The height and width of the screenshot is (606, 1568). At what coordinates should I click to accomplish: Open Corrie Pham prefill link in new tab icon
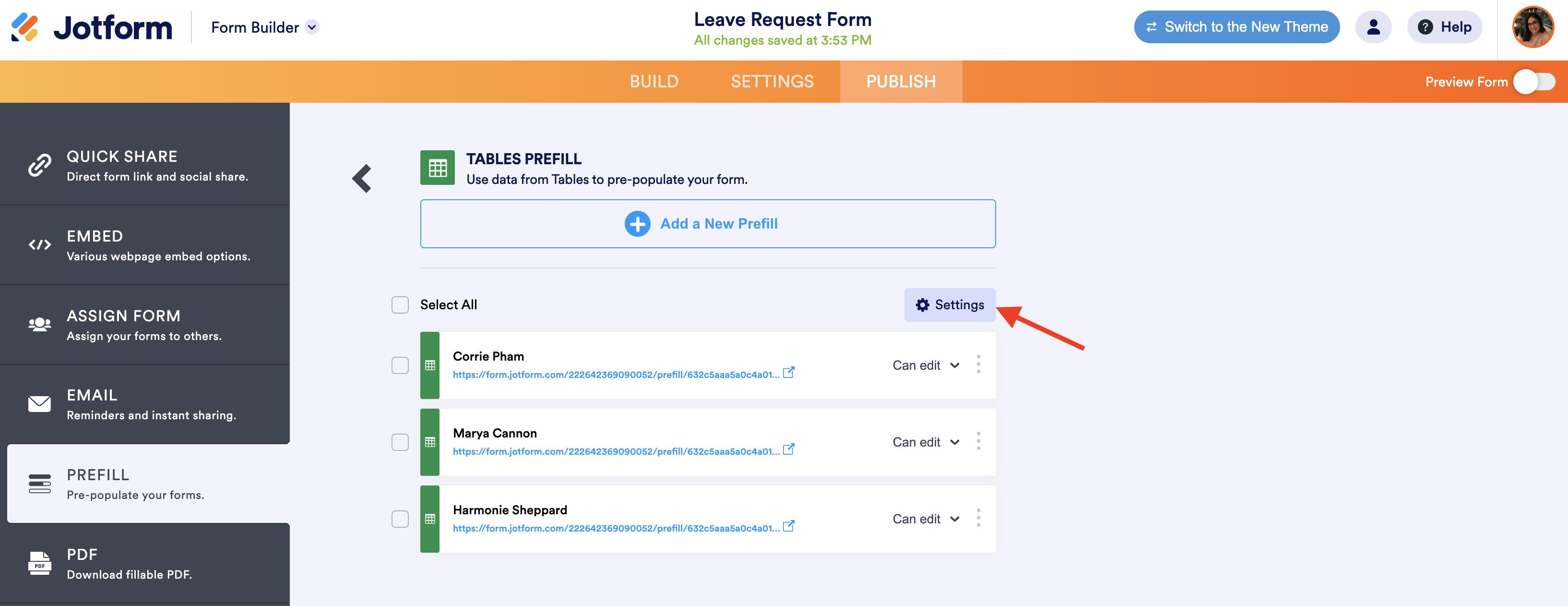point(788,372)
